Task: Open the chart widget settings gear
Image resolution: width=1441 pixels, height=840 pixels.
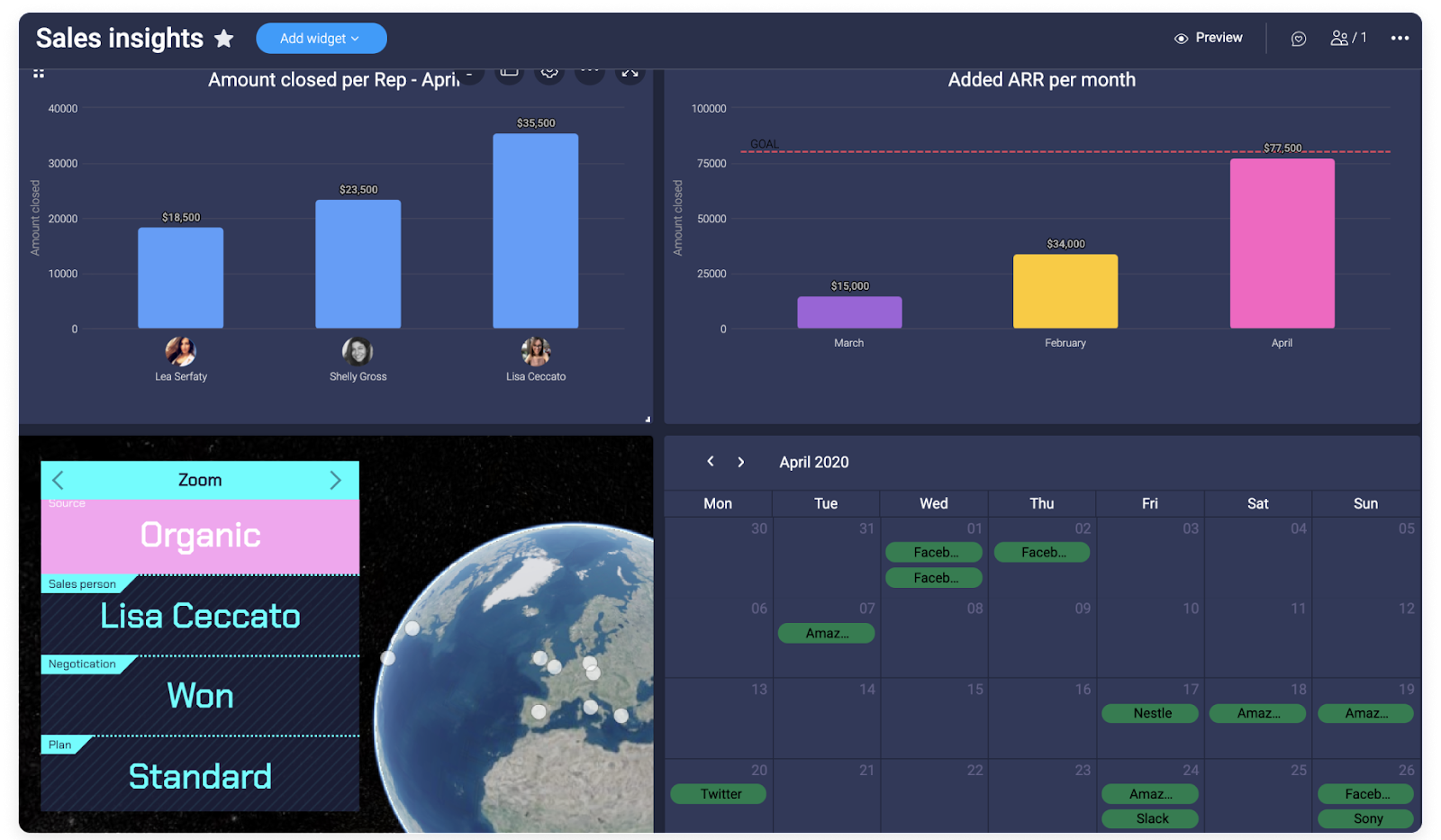Action: [549, 72]
